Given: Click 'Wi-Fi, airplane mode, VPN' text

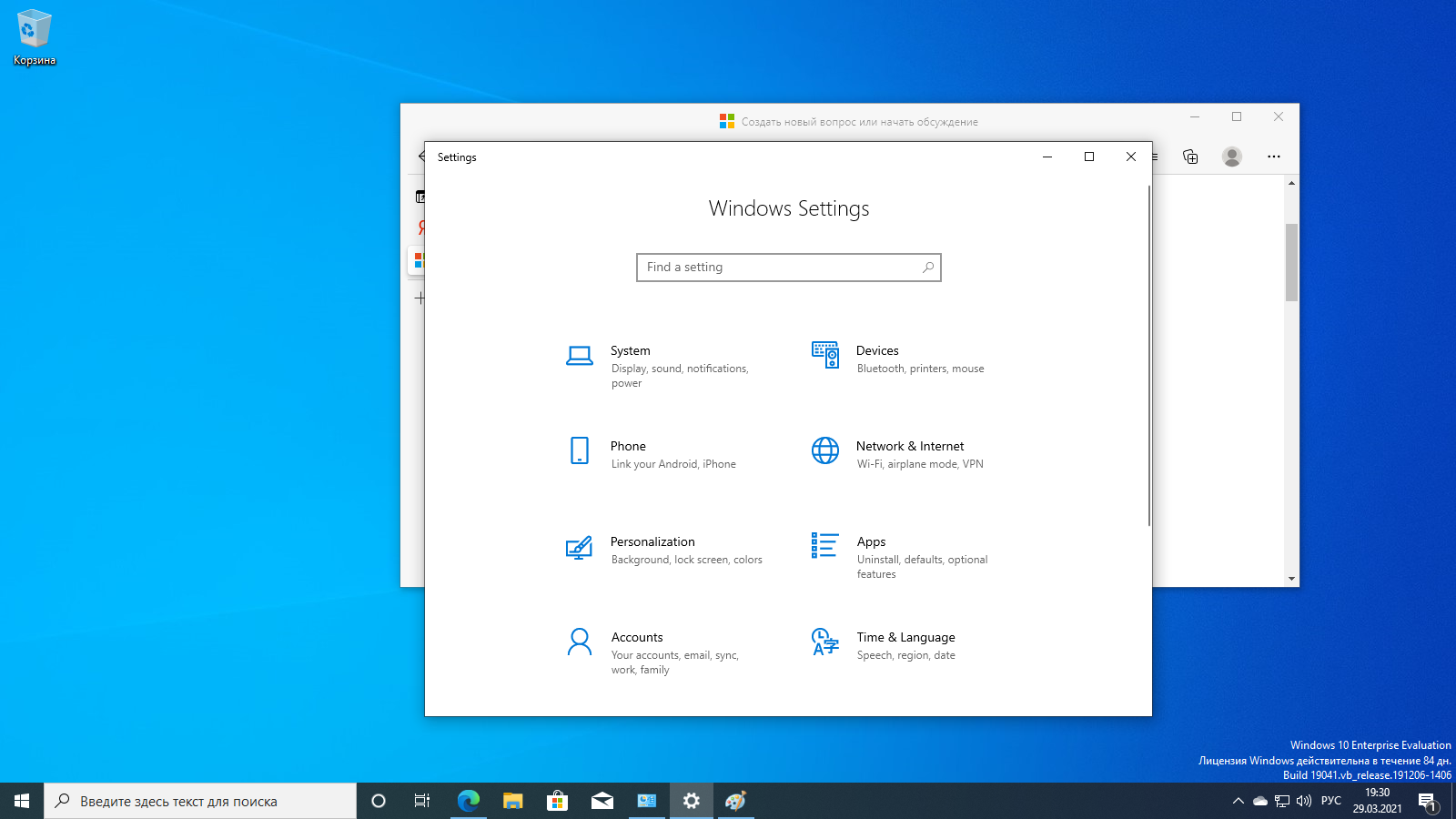Looking at the screenshot, I should (920, 464).
